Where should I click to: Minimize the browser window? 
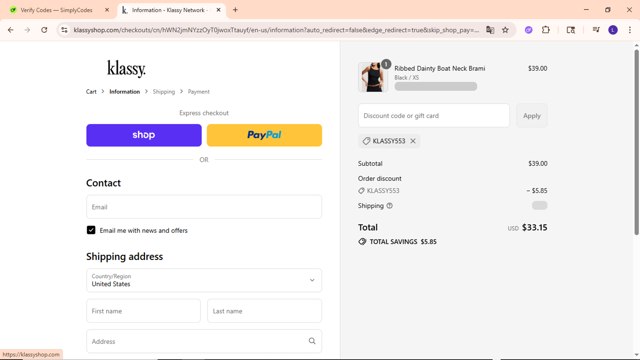pyautogui.click(x=586, y=10)
